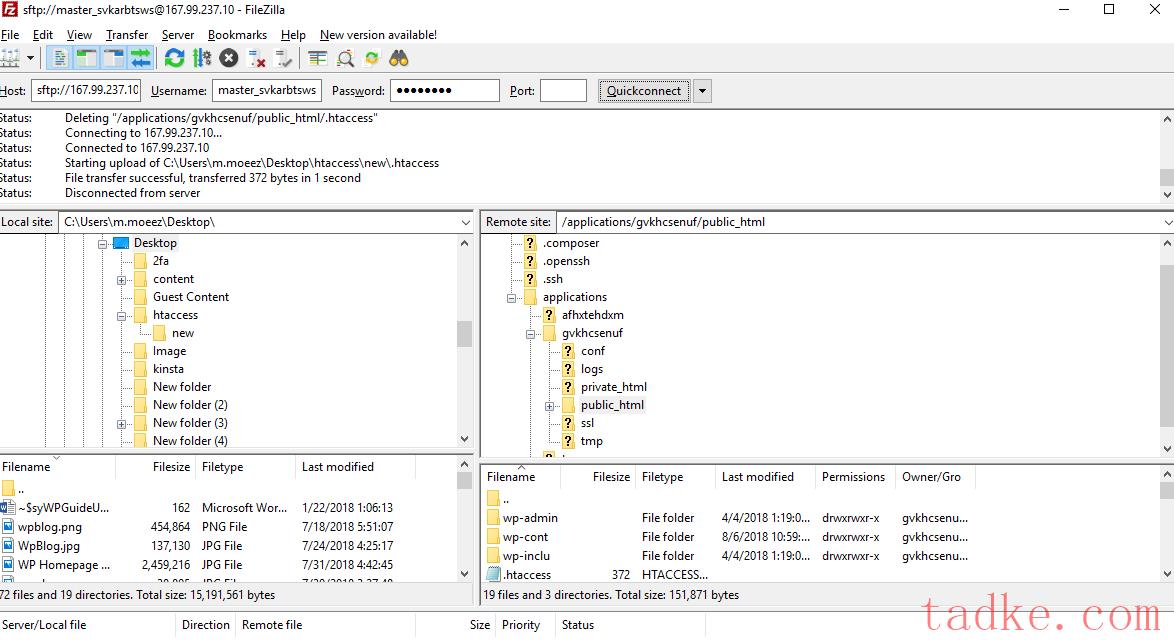Toggle directory comparison
This screenshot has height=643, width=1174.
345,58
